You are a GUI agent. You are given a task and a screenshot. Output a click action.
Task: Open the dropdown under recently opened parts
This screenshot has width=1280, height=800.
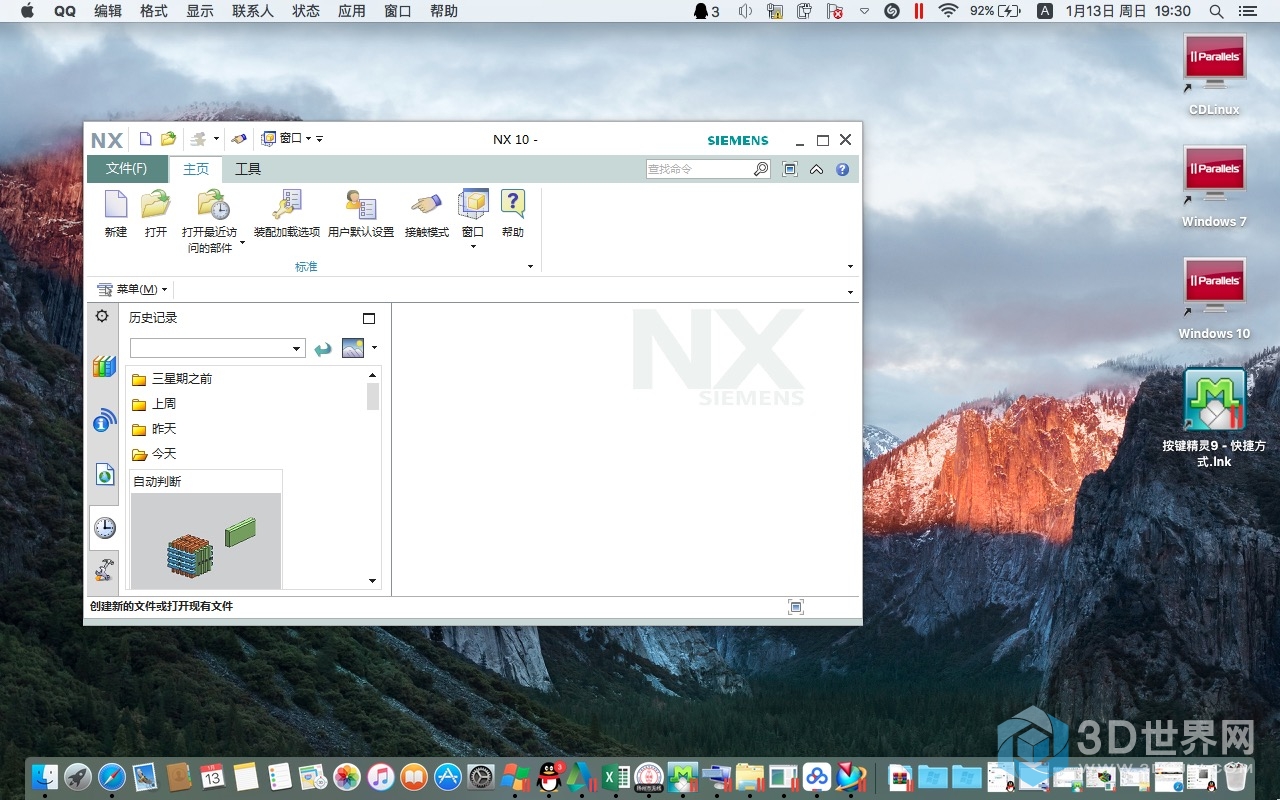[x=242, y=242]
